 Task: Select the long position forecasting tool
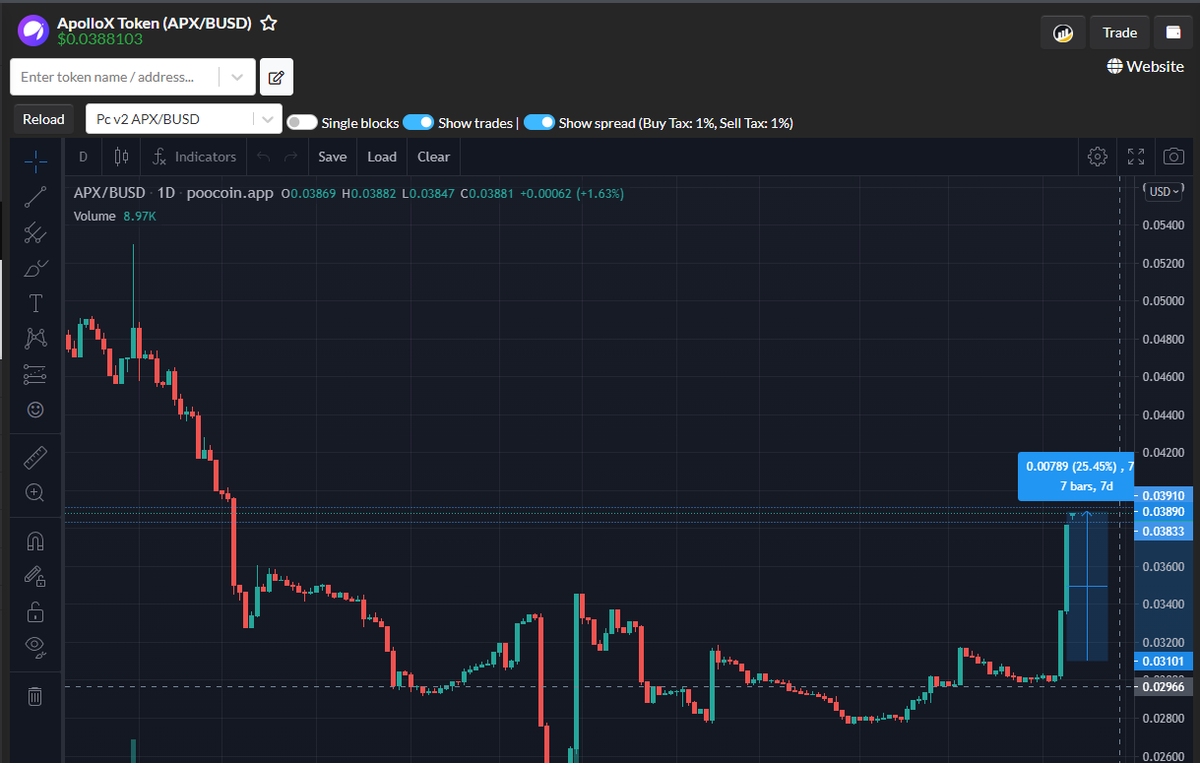[35, 374]
